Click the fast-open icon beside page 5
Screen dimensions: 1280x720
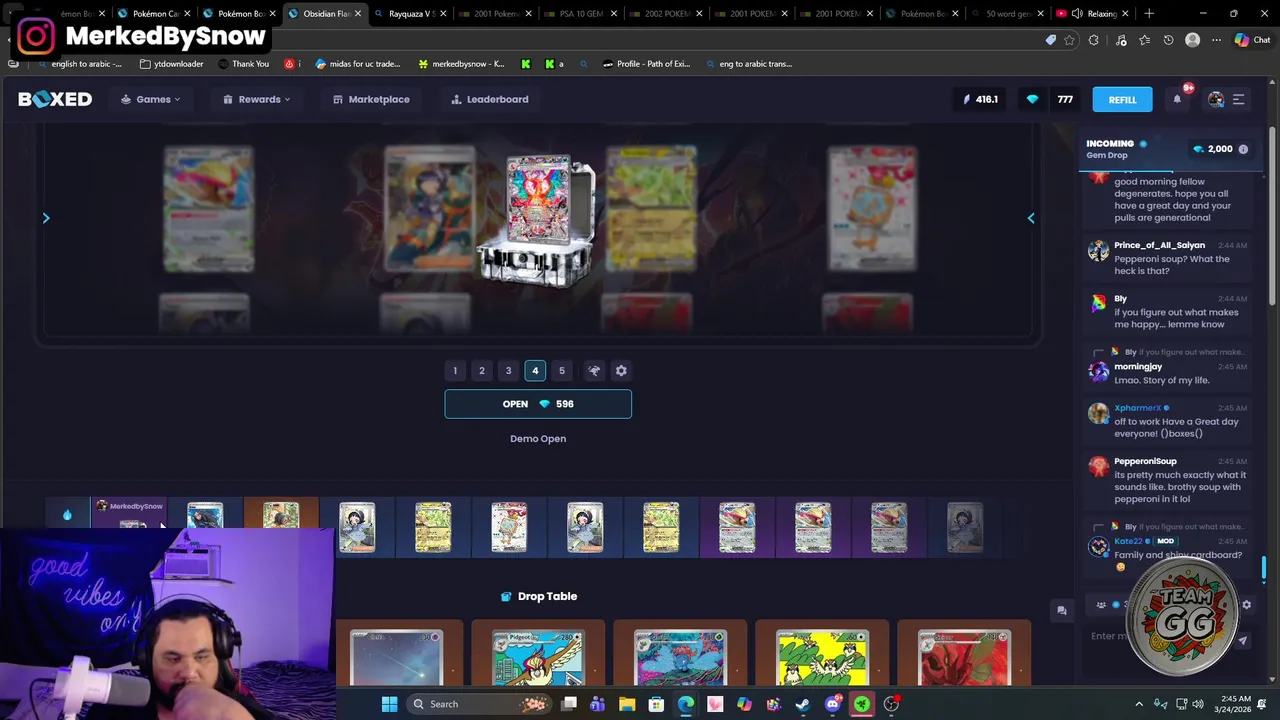pos(594,371)
